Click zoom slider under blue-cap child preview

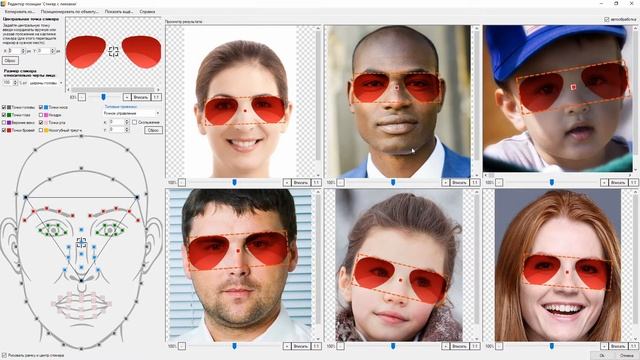tap(552, 182)
